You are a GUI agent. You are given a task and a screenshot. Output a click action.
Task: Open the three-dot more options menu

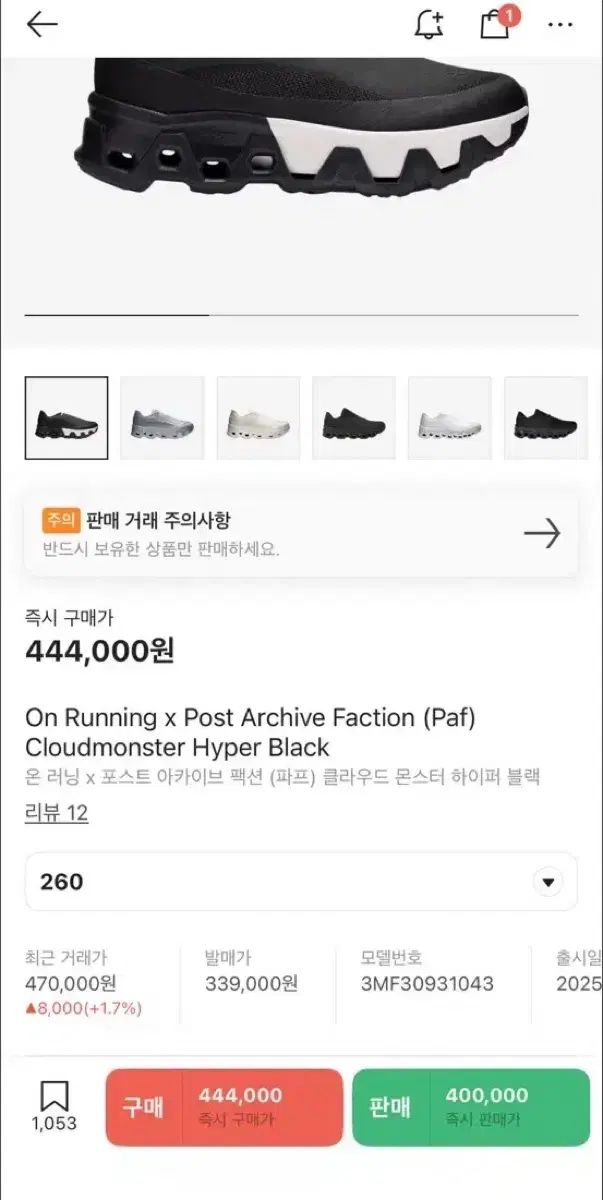(x=560, y=25)
